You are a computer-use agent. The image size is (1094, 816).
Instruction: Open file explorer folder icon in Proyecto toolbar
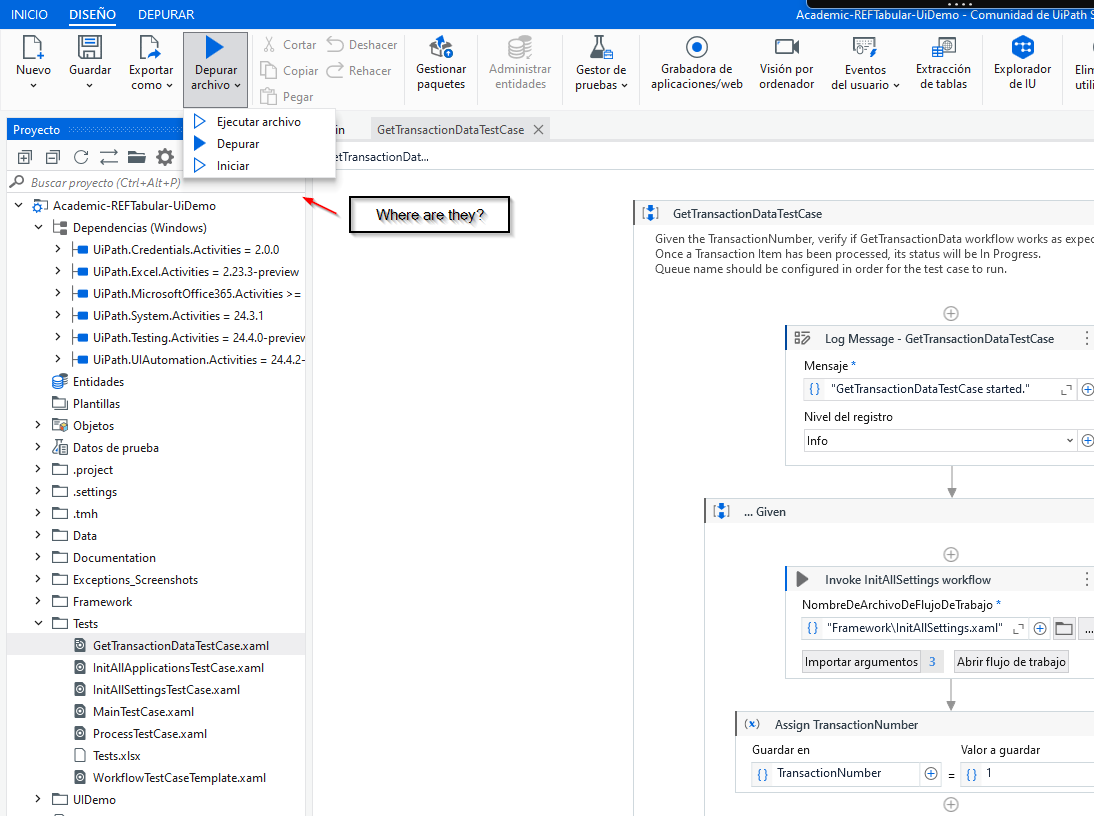pyautogui.click(x=137, y=157)
